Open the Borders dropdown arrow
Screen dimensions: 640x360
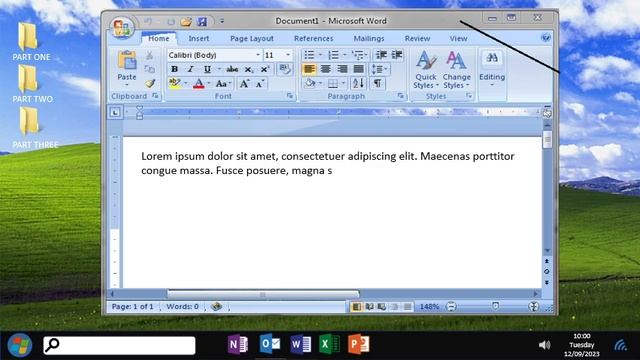(x=344, y=84)
